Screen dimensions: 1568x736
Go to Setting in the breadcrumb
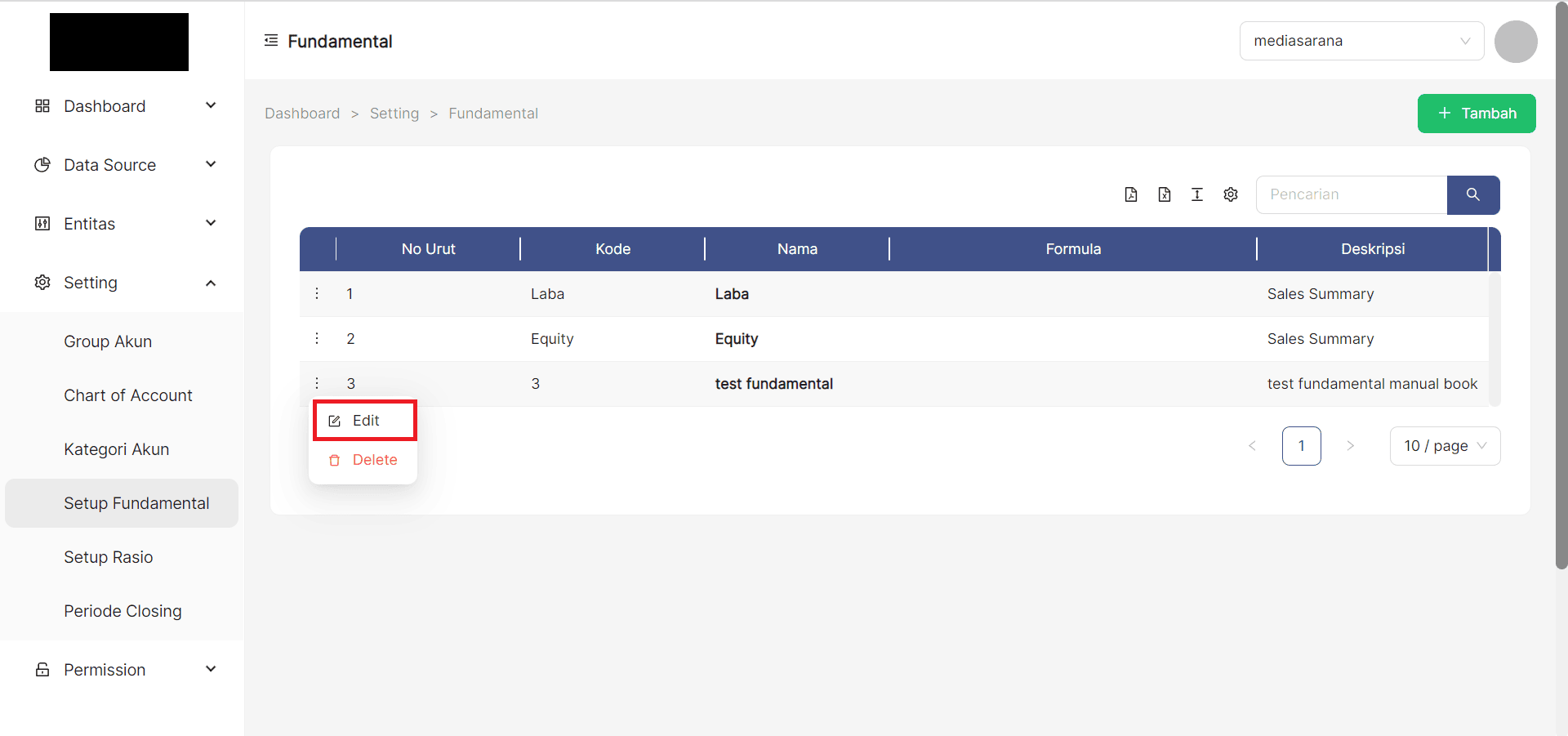coord(394,114)
